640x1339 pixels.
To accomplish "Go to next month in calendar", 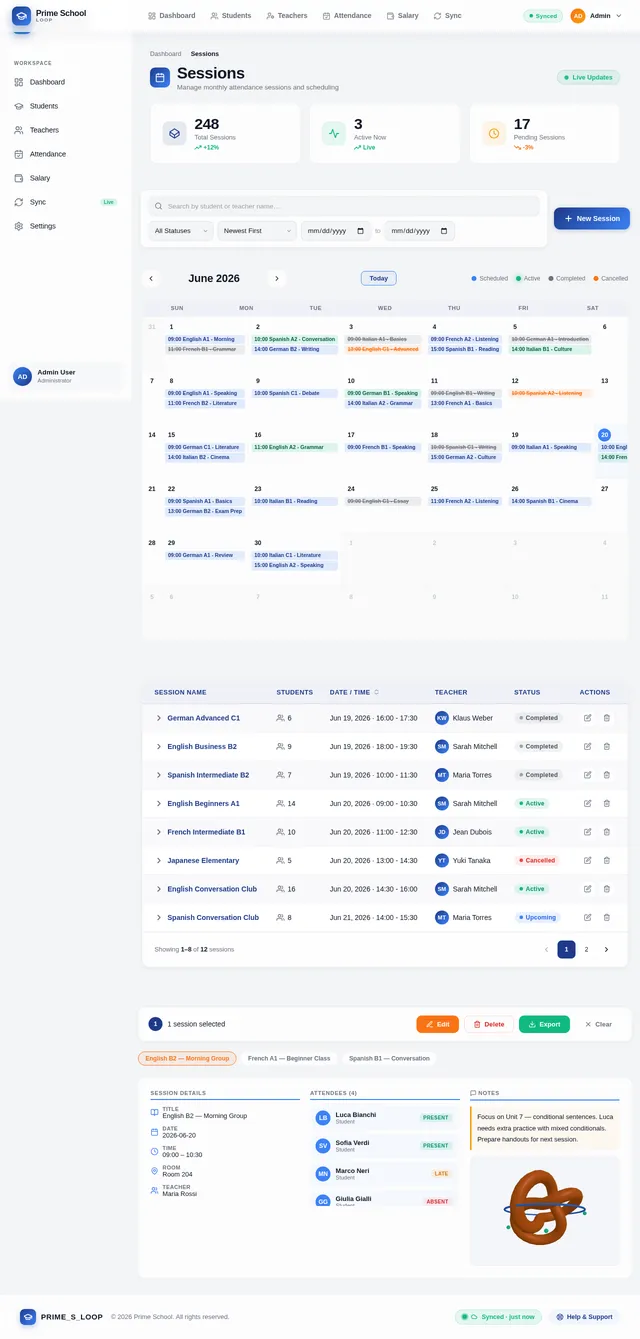I will [277, 278].
